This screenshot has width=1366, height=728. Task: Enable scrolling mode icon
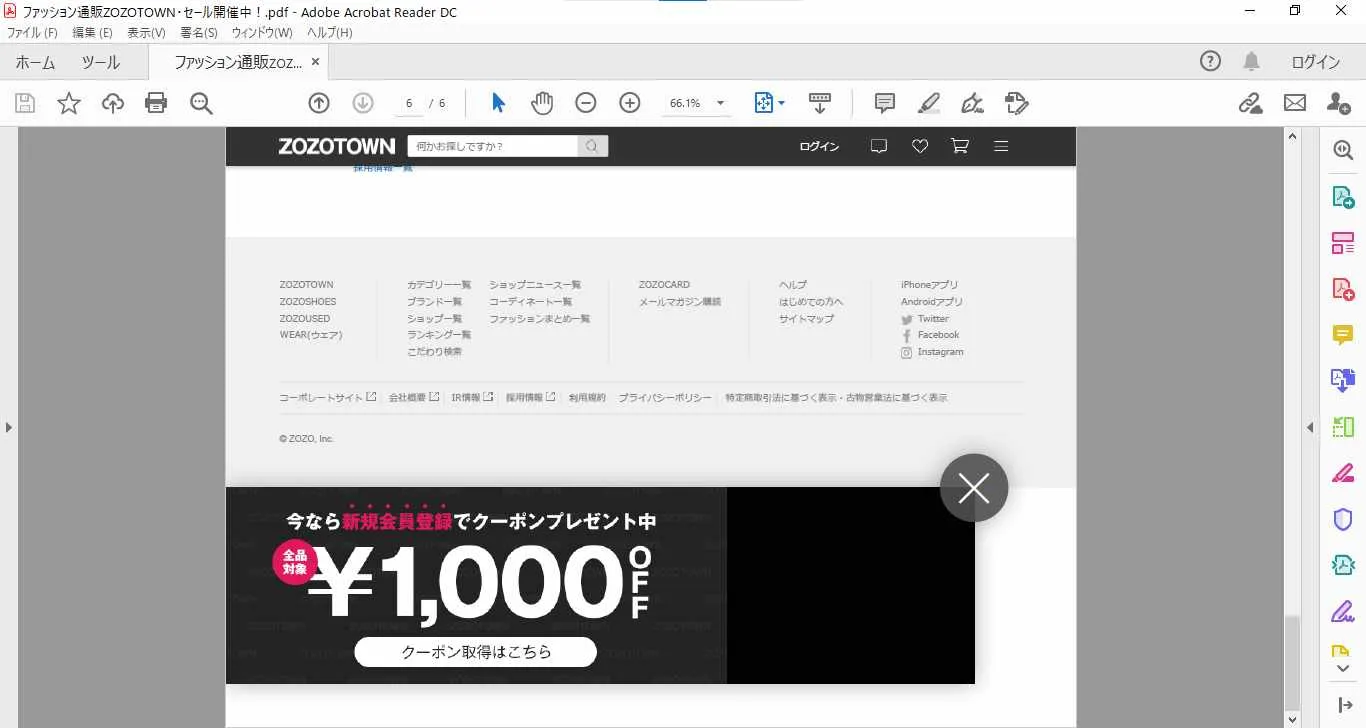[x=820, y=103]
